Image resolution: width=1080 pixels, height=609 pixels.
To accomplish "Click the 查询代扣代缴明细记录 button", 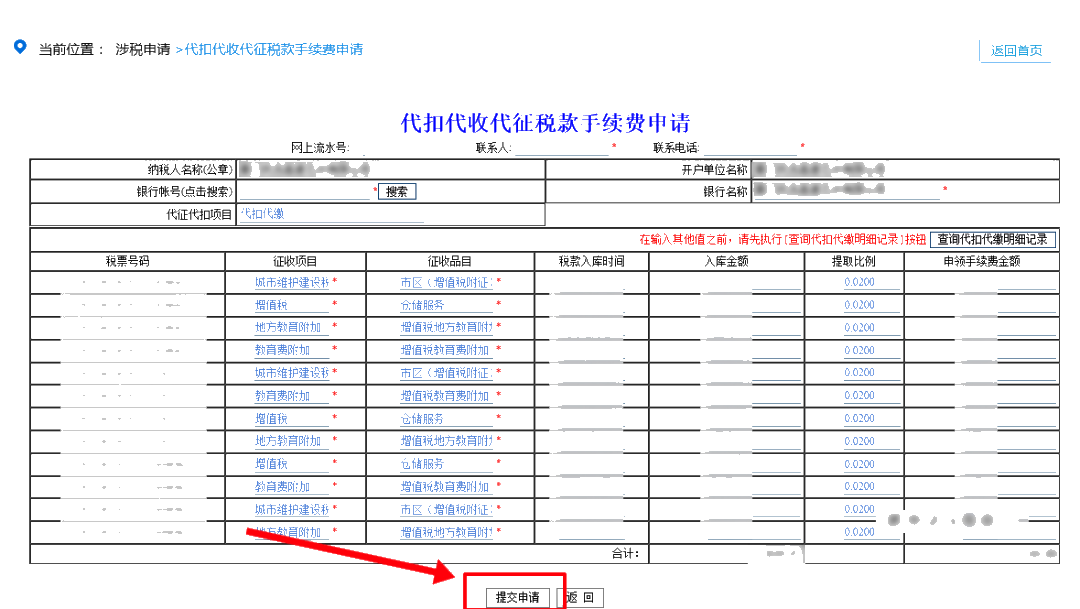I will pyautogui.click(x=993, y=239).
